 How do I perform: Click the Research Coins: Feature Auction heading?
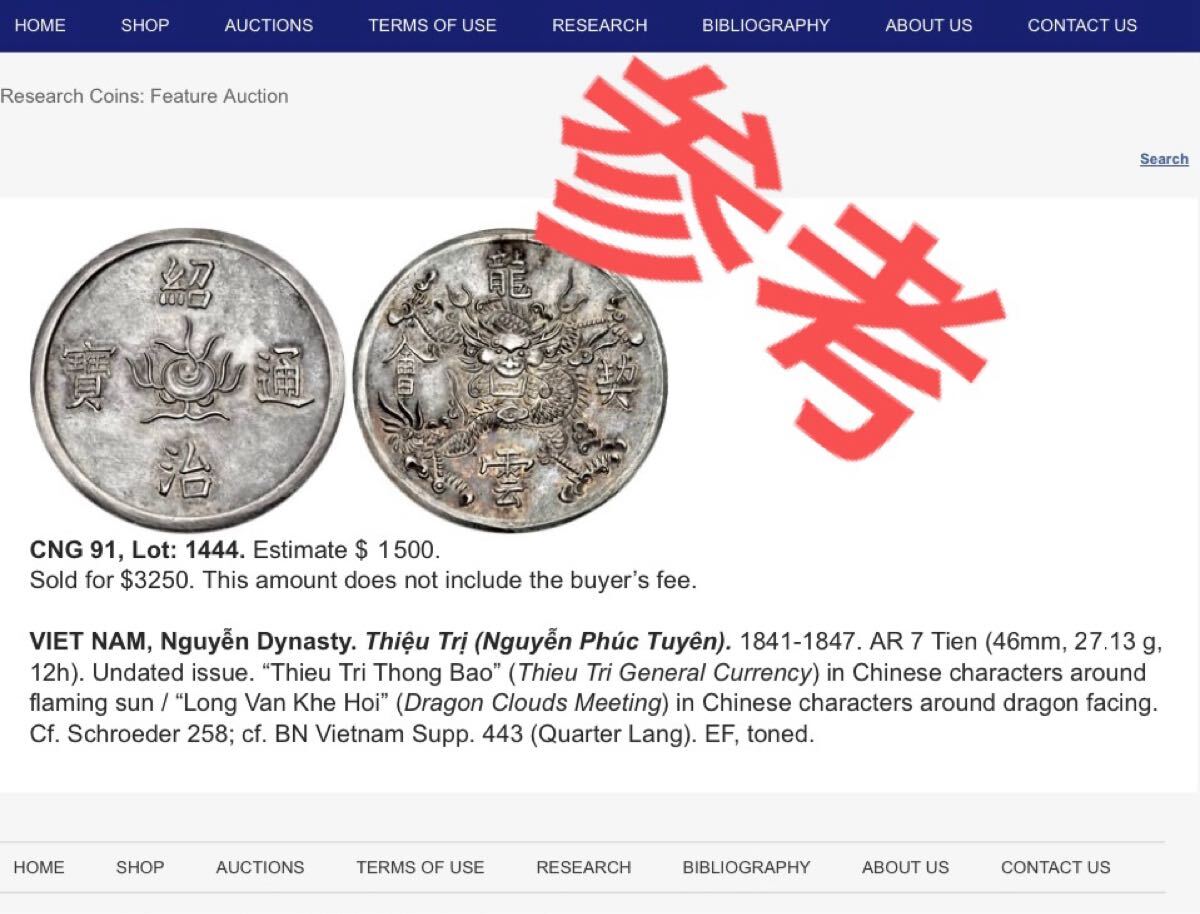coord(144,96)
